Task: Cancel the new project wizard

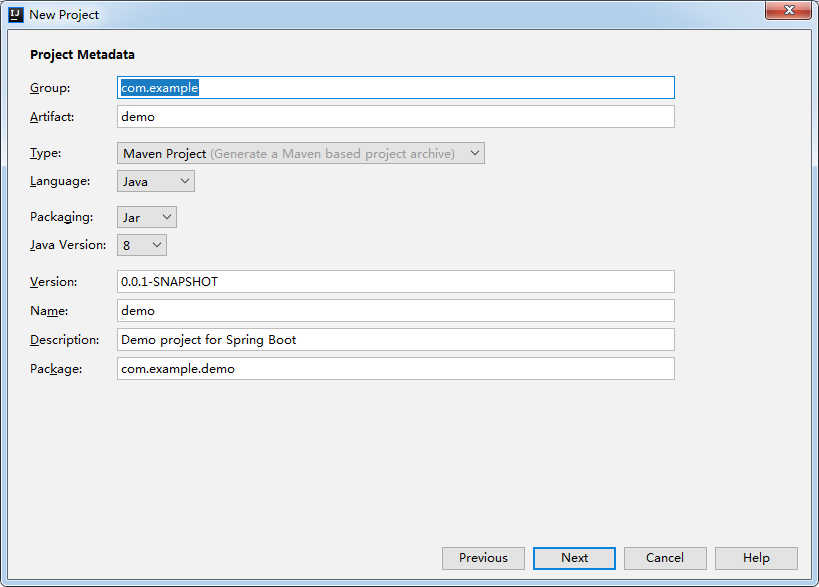Action: tap(665, 558)
